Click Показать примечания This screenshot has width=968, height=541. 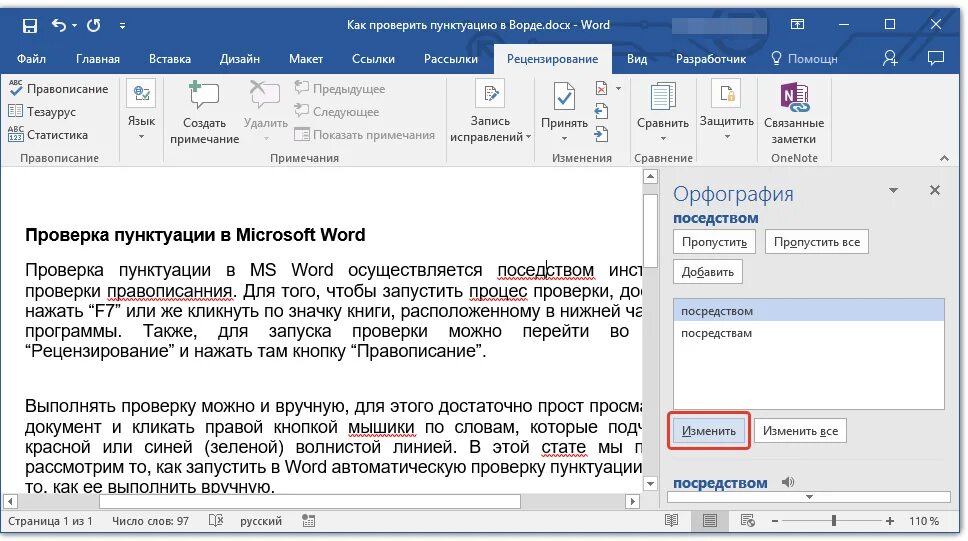click(364, 135)
